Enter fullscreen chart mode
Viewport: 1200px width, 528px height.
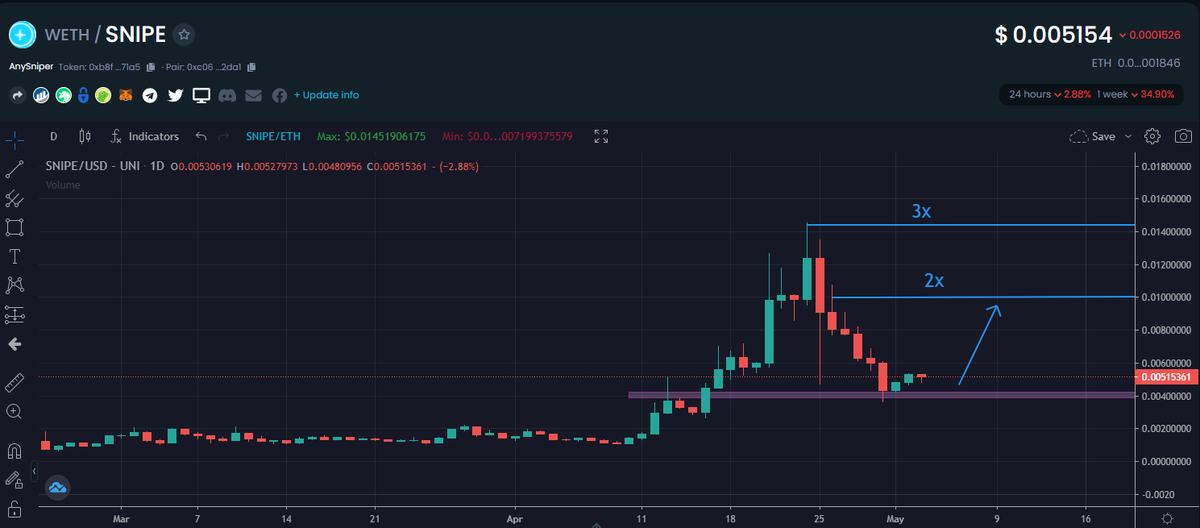601,136
